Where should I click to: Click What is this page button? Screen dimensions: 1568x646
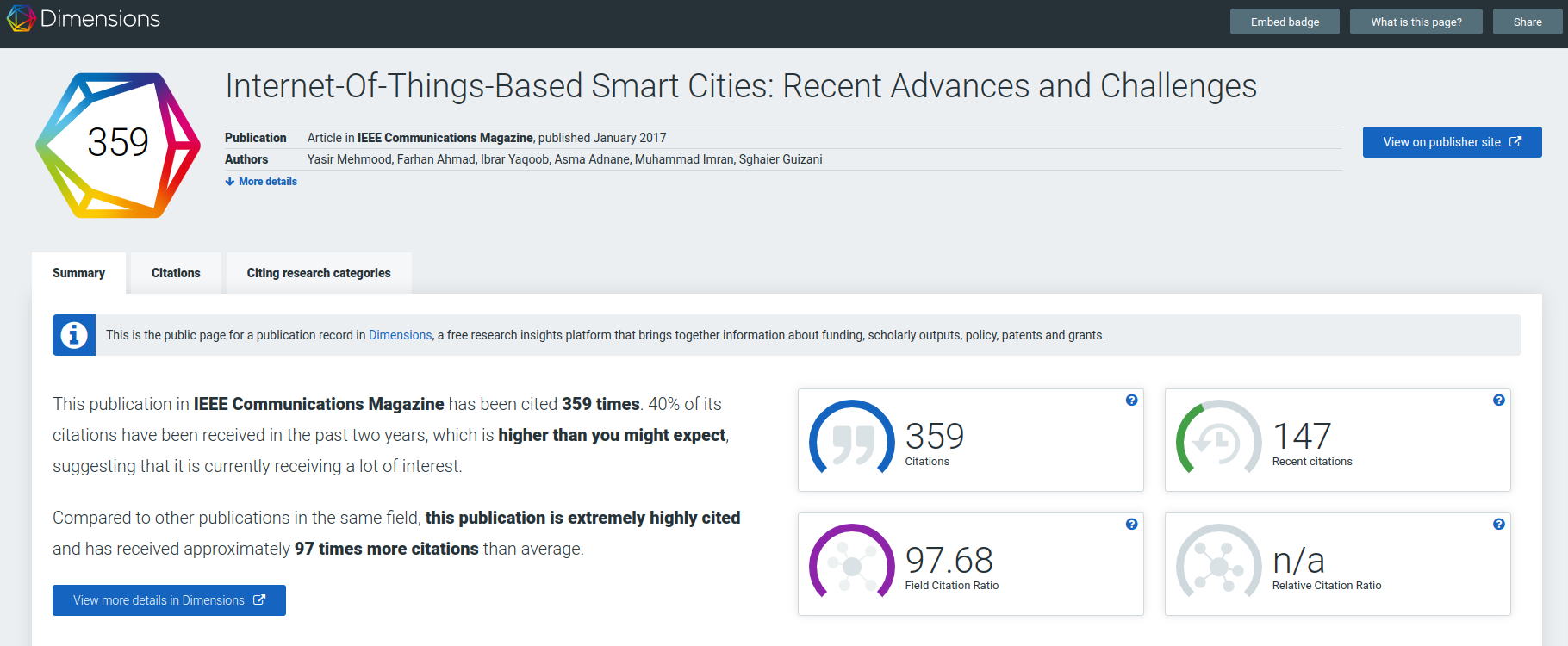click(x=1416, y=22)
